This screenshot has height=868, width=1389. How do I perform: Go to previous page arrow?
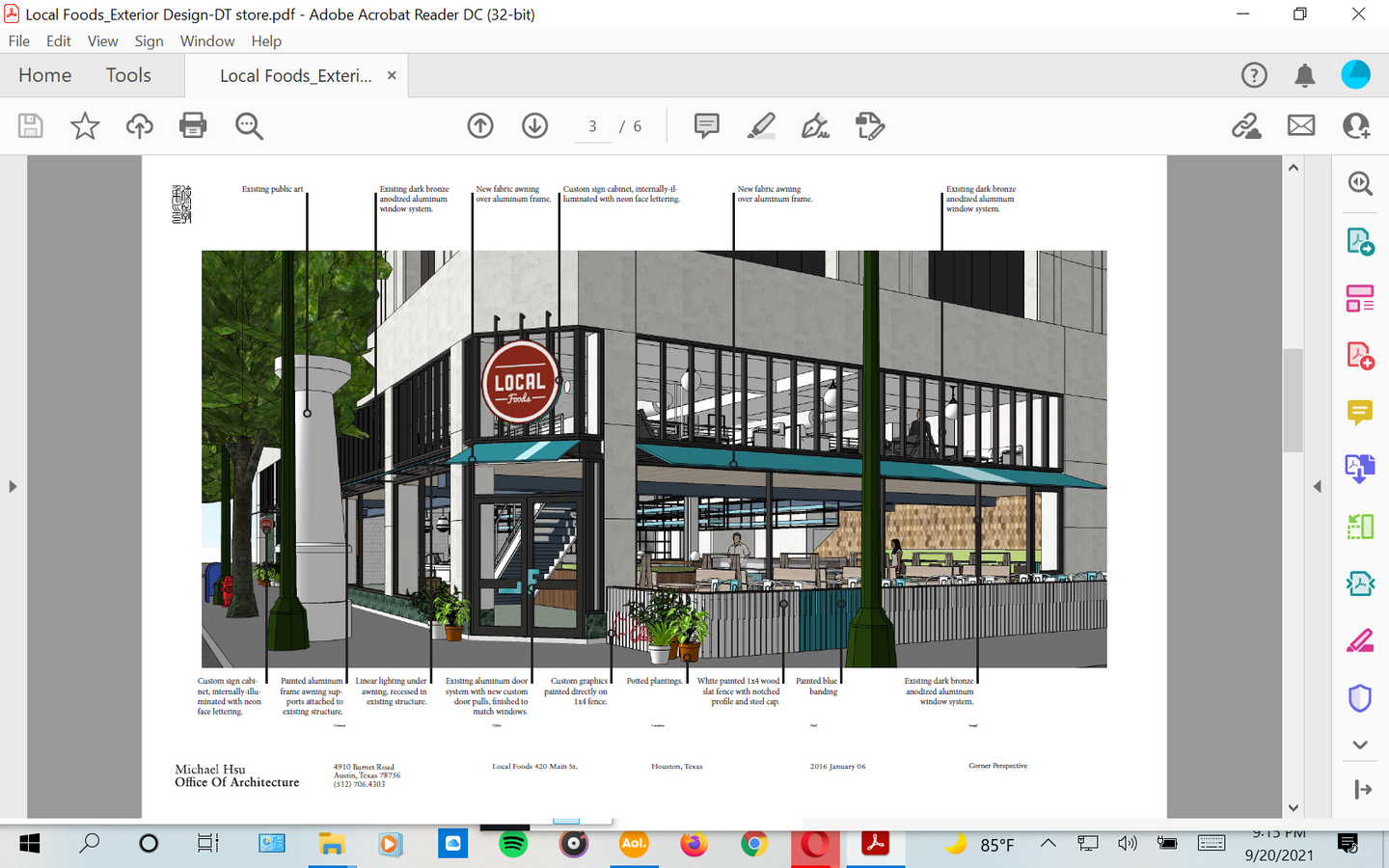pos(480,125)
